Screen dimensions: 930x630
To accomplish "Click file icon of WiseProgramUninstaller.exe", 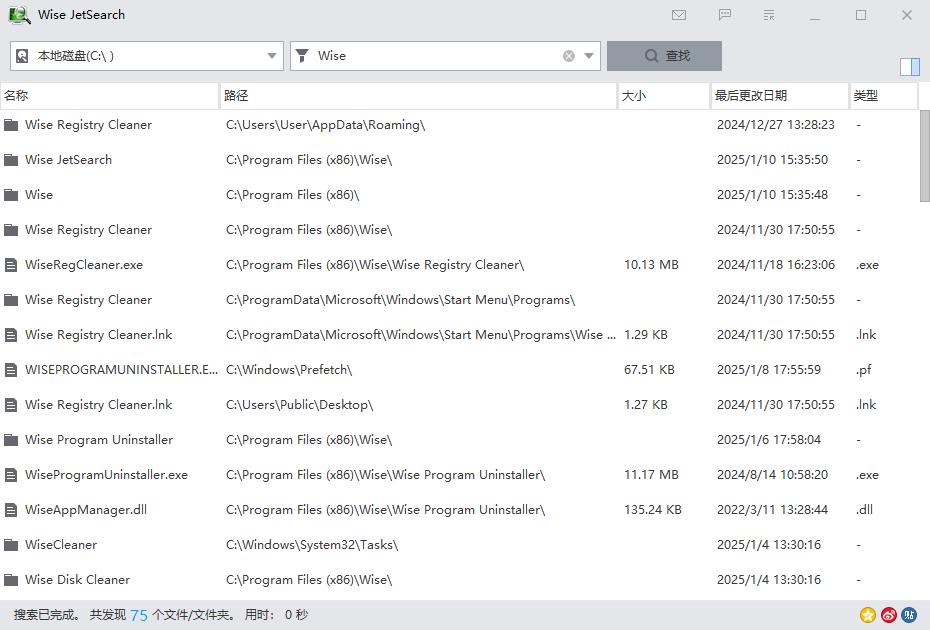I will (x=11, y=475).
